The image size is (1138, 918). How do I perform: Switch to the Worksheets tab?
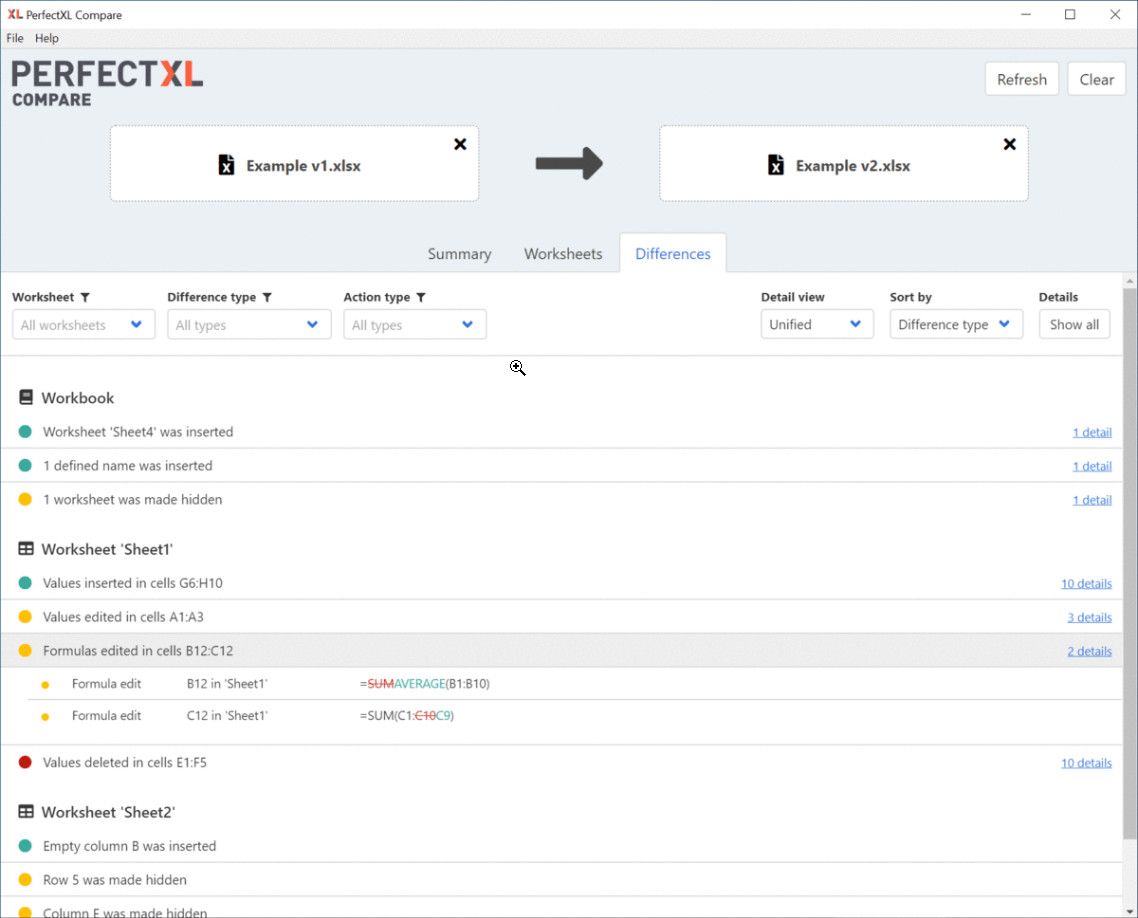563,254
